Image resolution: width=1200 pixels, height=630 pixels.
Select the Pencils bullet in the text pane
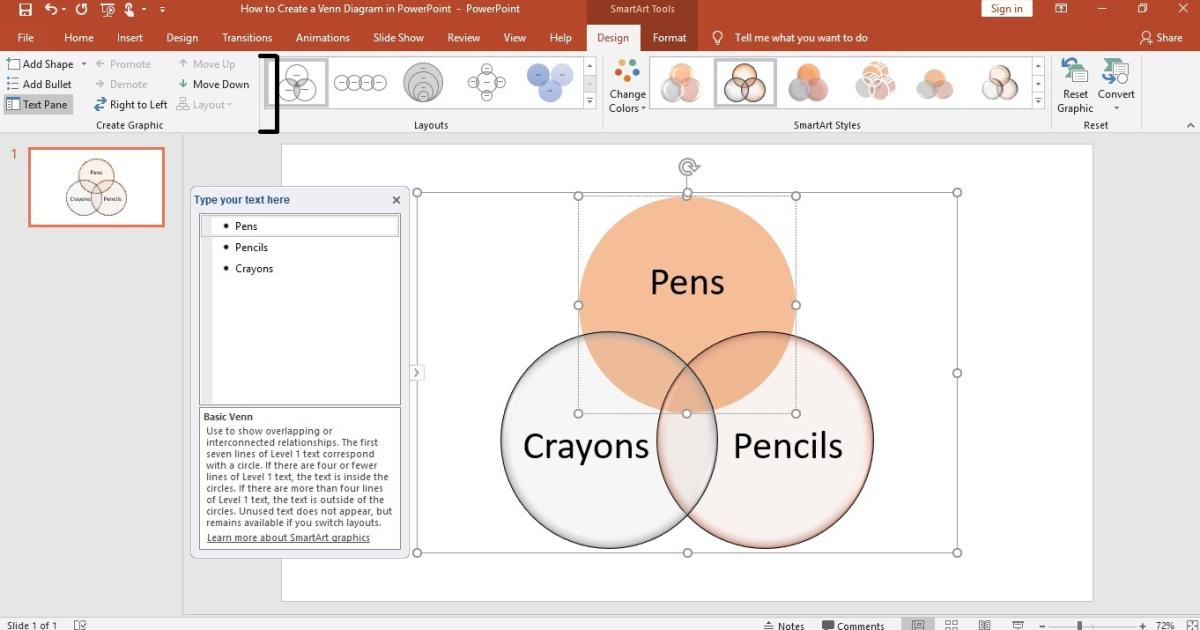252,247
